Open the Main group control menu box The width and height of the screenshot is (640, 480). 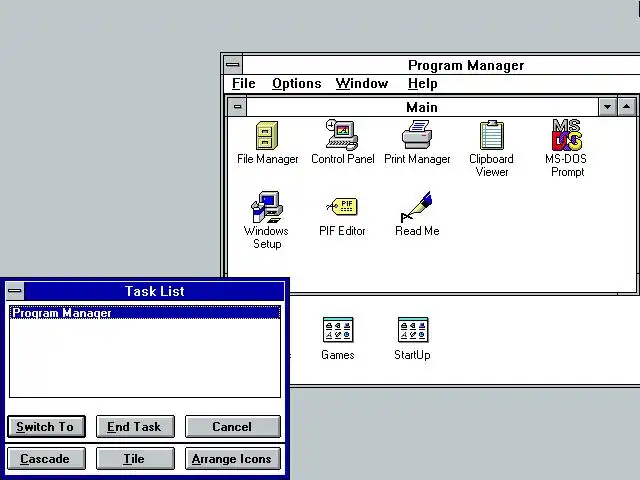237,107
